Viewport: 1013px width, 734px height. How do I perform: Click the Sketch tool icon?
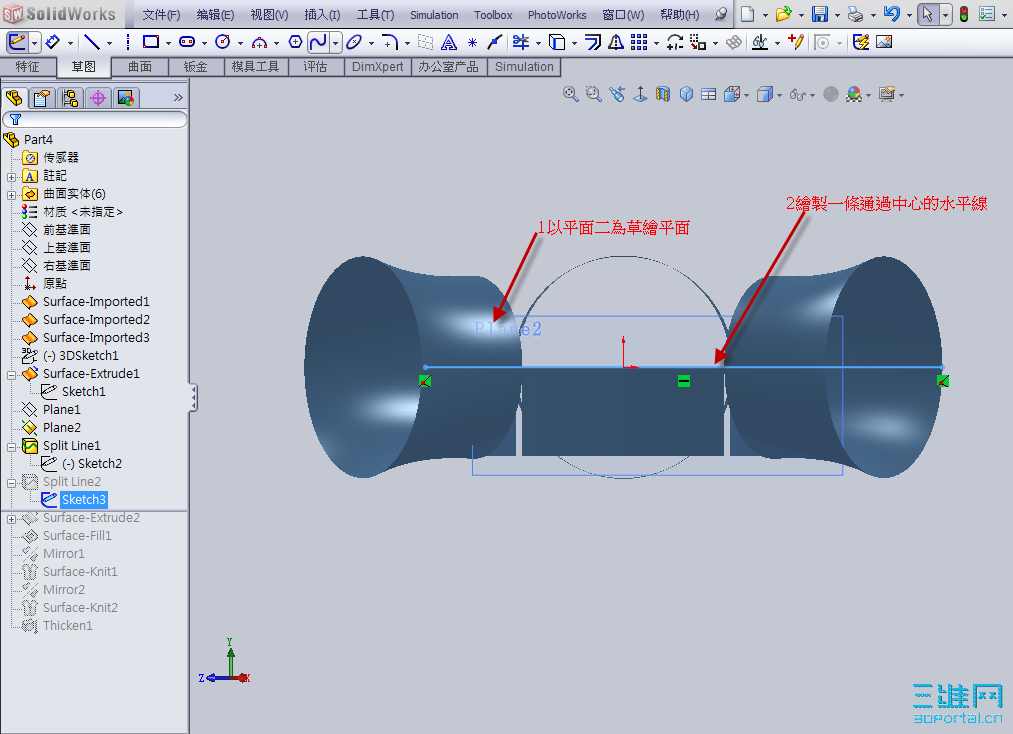(17, 43)
